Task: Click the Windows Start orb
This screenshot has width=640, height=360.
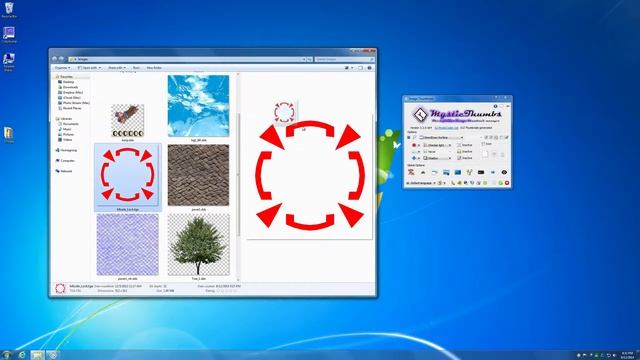Action: point(6,355)
